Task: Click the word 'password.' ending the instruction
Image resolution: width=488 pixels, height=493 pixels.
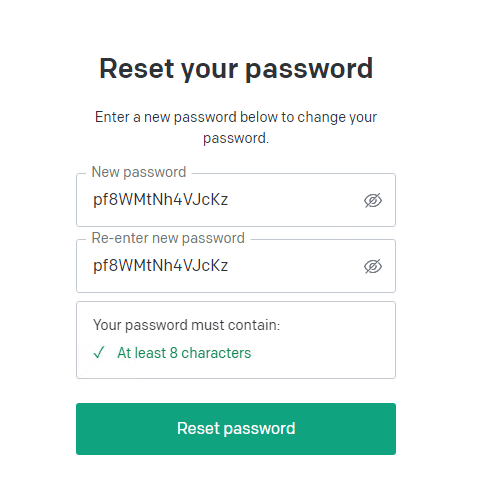Action: 236,138
